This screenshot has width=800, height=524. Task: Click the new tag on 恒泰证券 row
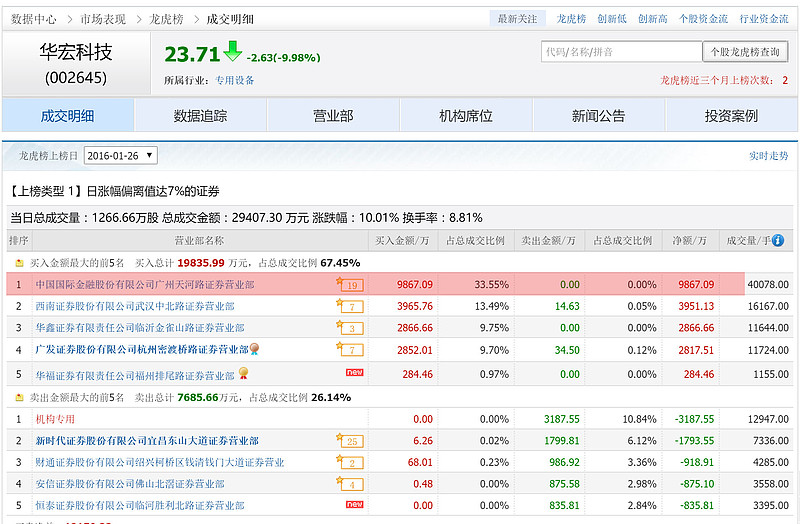point(355,505)
